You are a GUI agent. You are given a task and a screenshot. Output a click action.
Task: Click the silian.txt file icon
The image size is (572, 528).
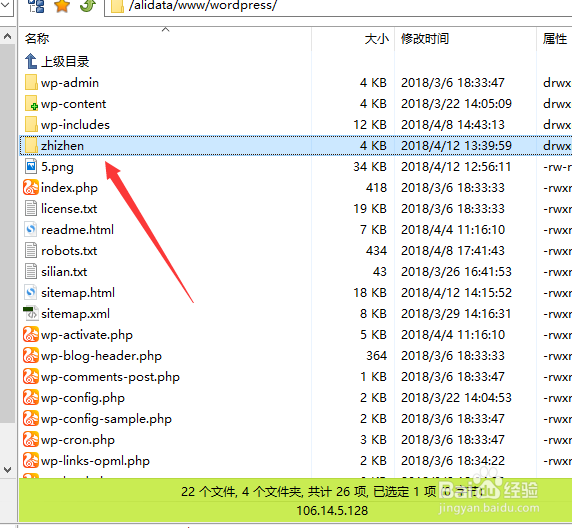31,271
